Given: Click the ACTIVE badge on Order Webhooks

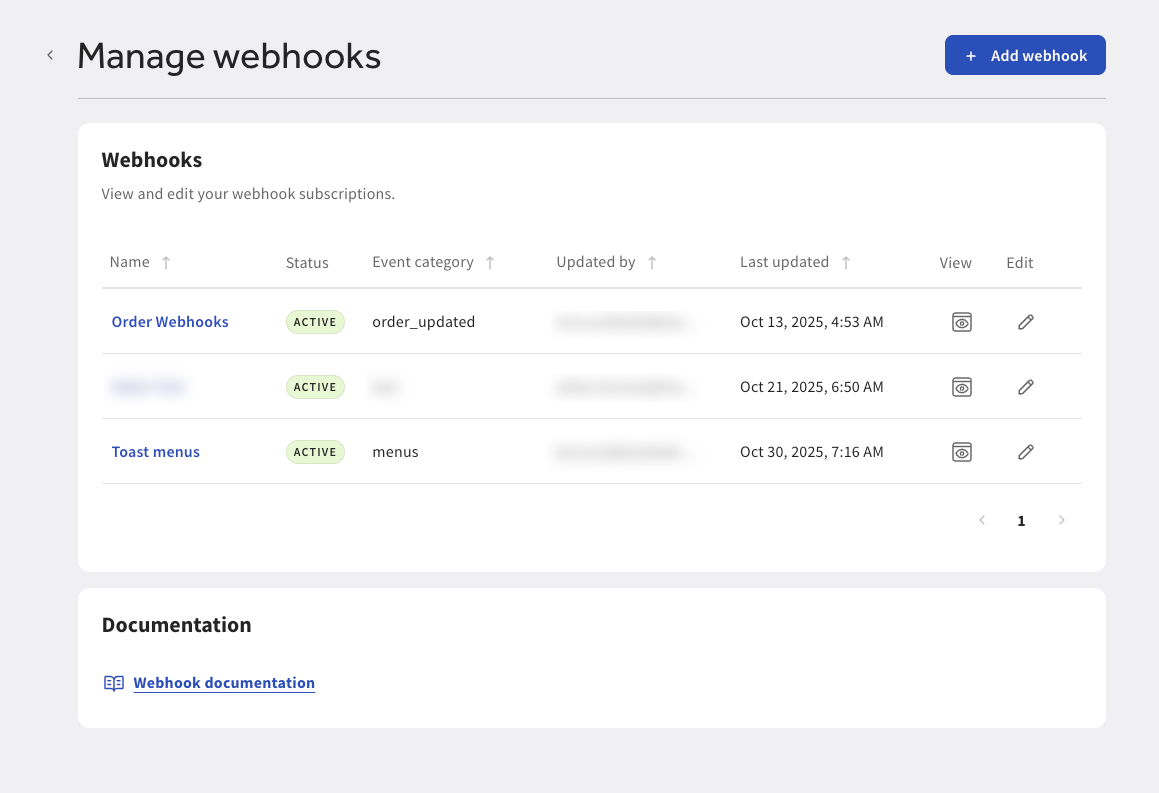Looking at the screenshot, I should click(315, 321).
